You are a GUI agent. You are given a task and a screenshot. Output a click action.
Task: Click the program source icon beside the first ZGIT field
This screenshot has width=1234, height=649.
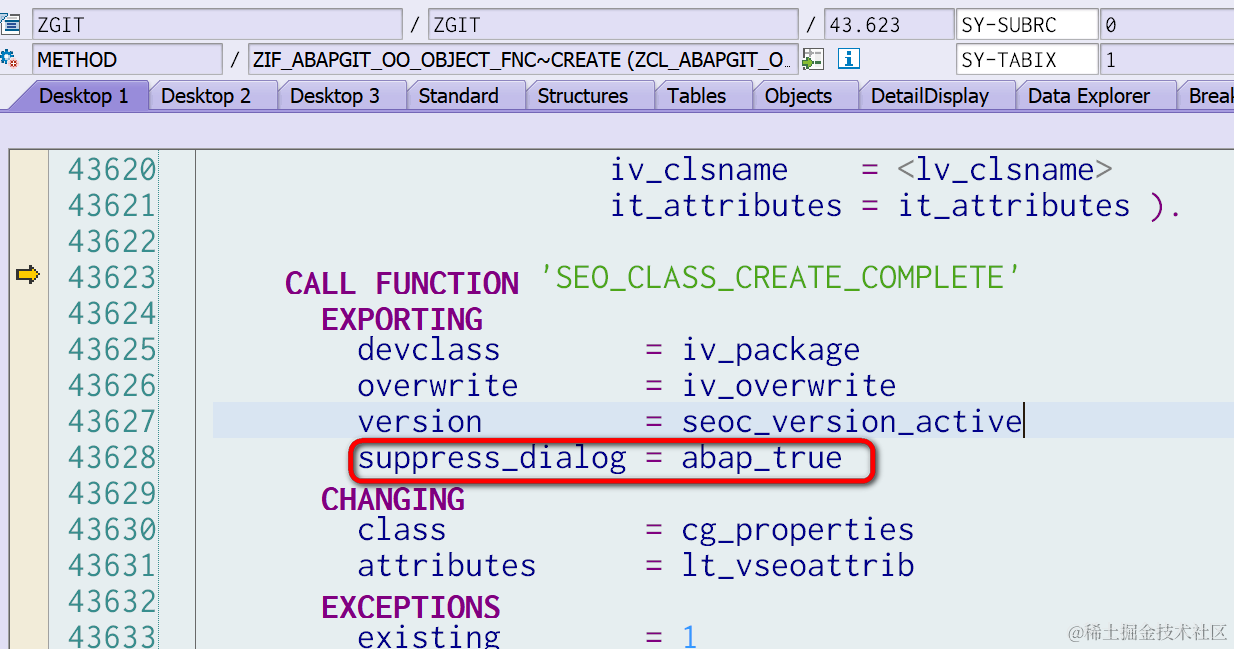pyautogui.click(x=10, y=24)
